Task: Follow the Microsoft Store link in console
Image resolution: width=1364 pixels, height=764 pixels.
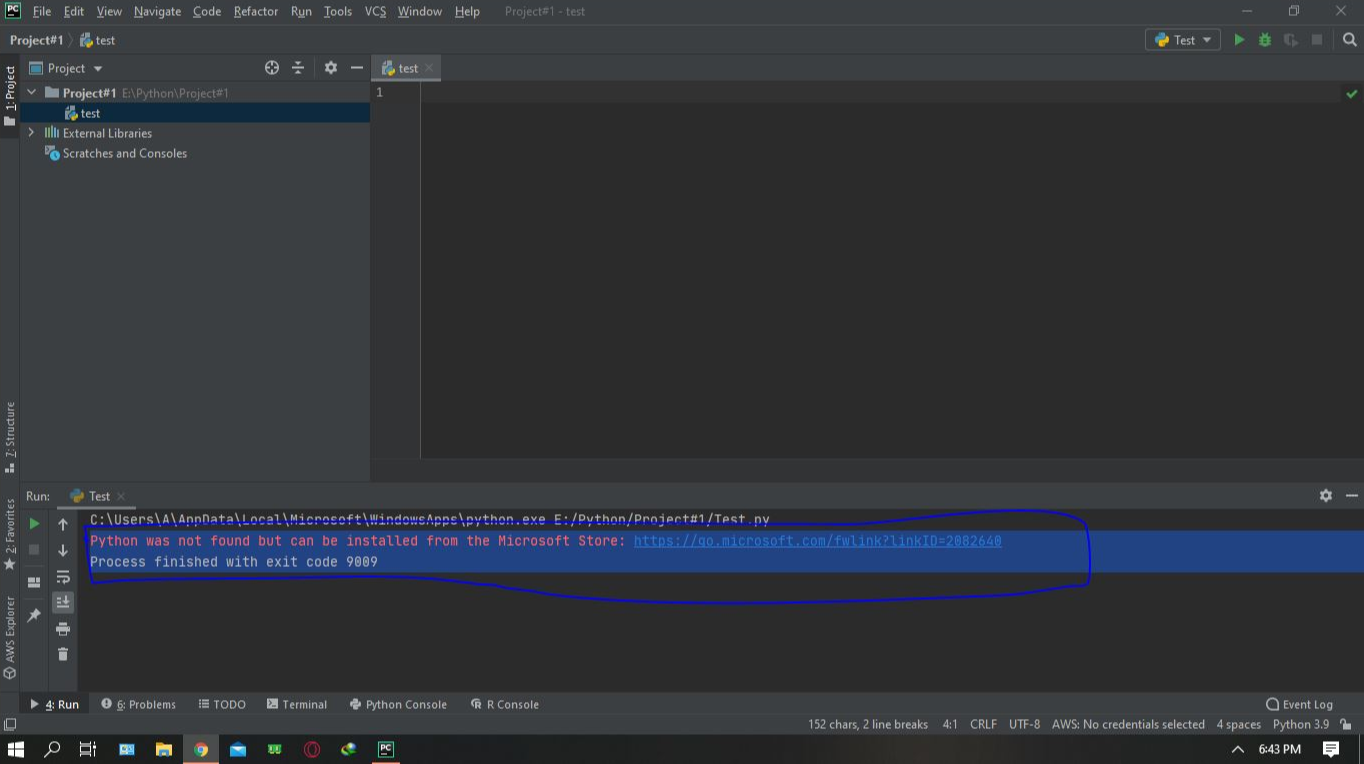Action: tap(817, 541)
